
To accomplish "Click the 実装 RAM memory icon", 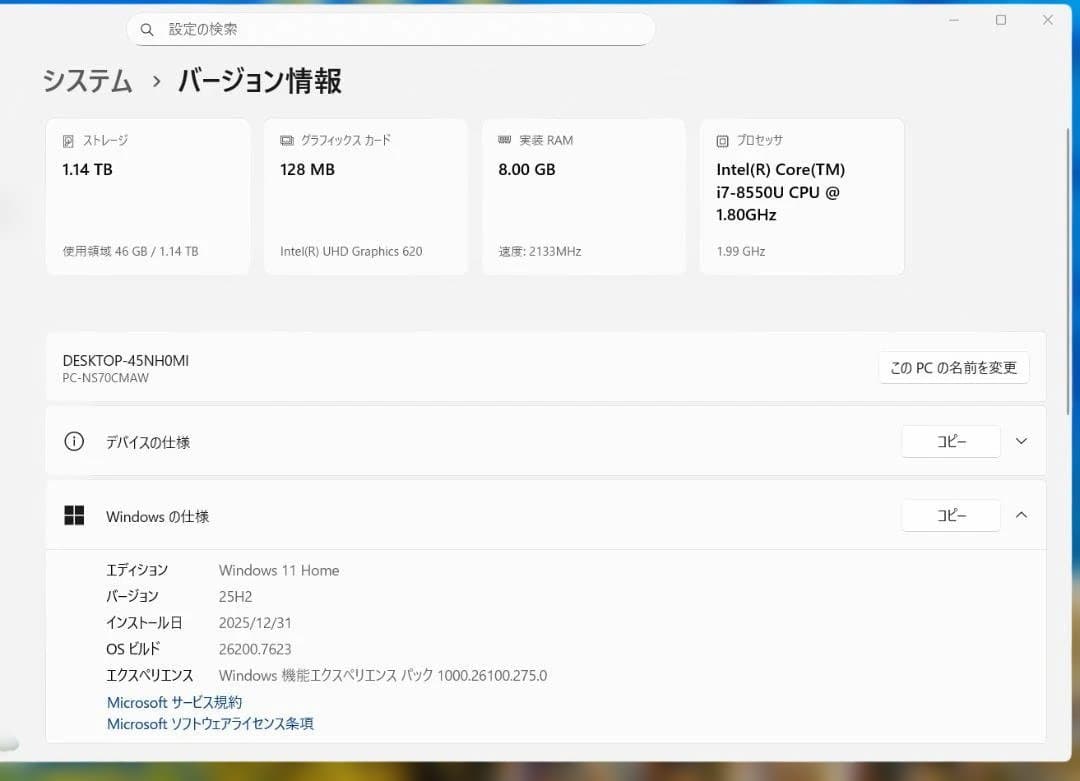I will pyautogui.click(x=504, y=140).
